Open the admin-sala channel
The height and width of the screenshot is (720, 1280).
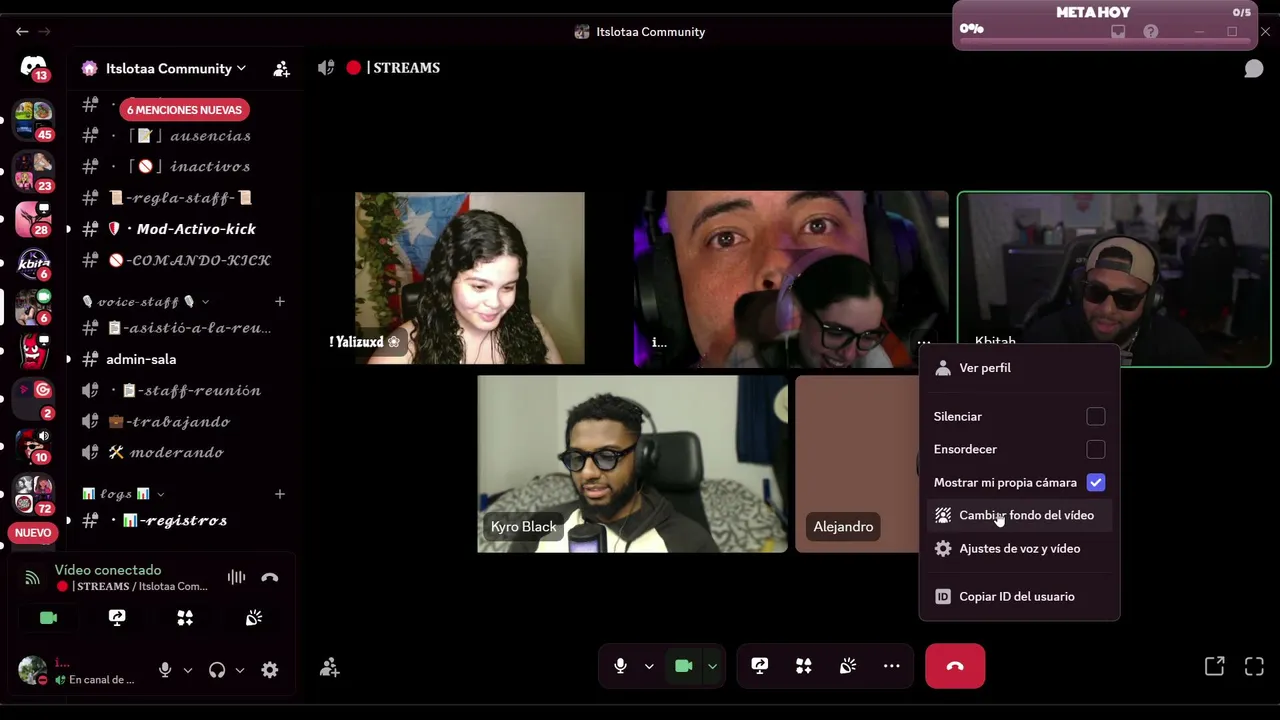185,359
